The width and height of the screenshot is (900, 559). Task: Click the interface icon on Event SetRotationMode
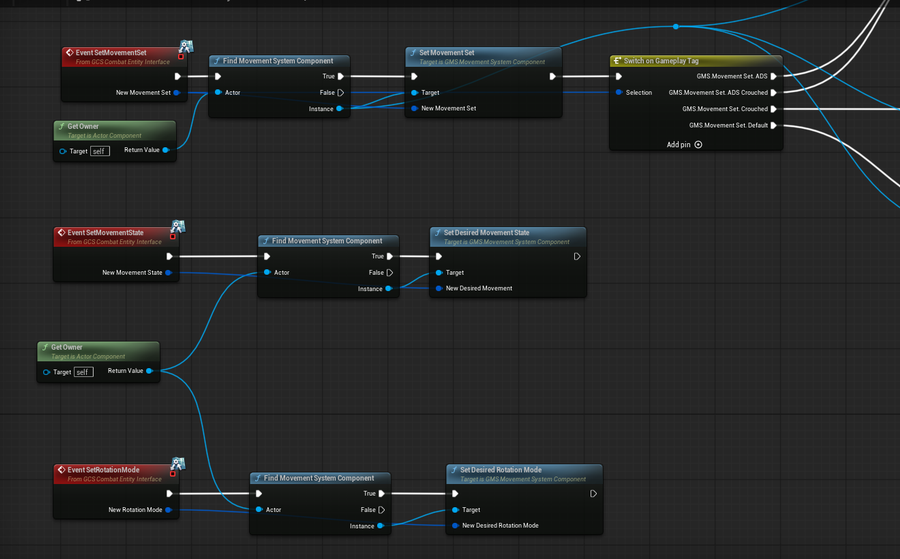(x=178, y=464)
